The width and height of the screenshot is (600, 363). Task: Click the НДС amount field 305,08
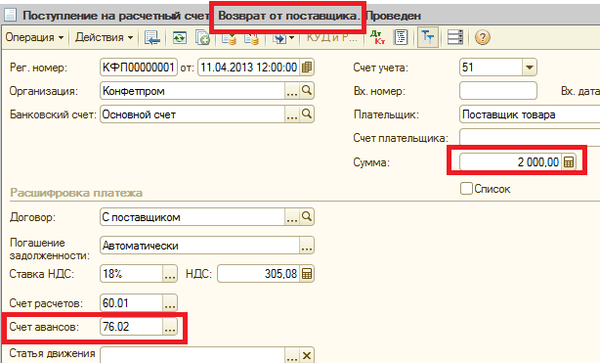[259, 274]
